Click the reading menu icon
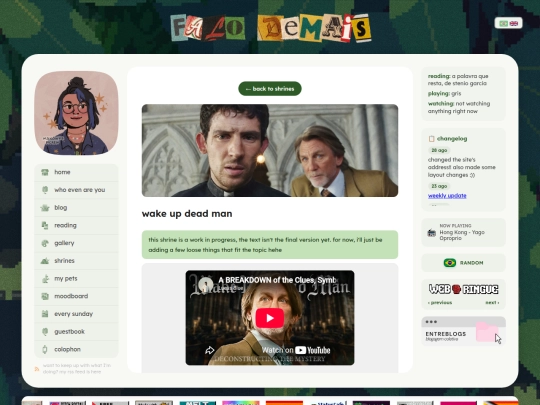The width and height of the screenshot is (540, 405). pyautogui.click(x=45, y=225)
